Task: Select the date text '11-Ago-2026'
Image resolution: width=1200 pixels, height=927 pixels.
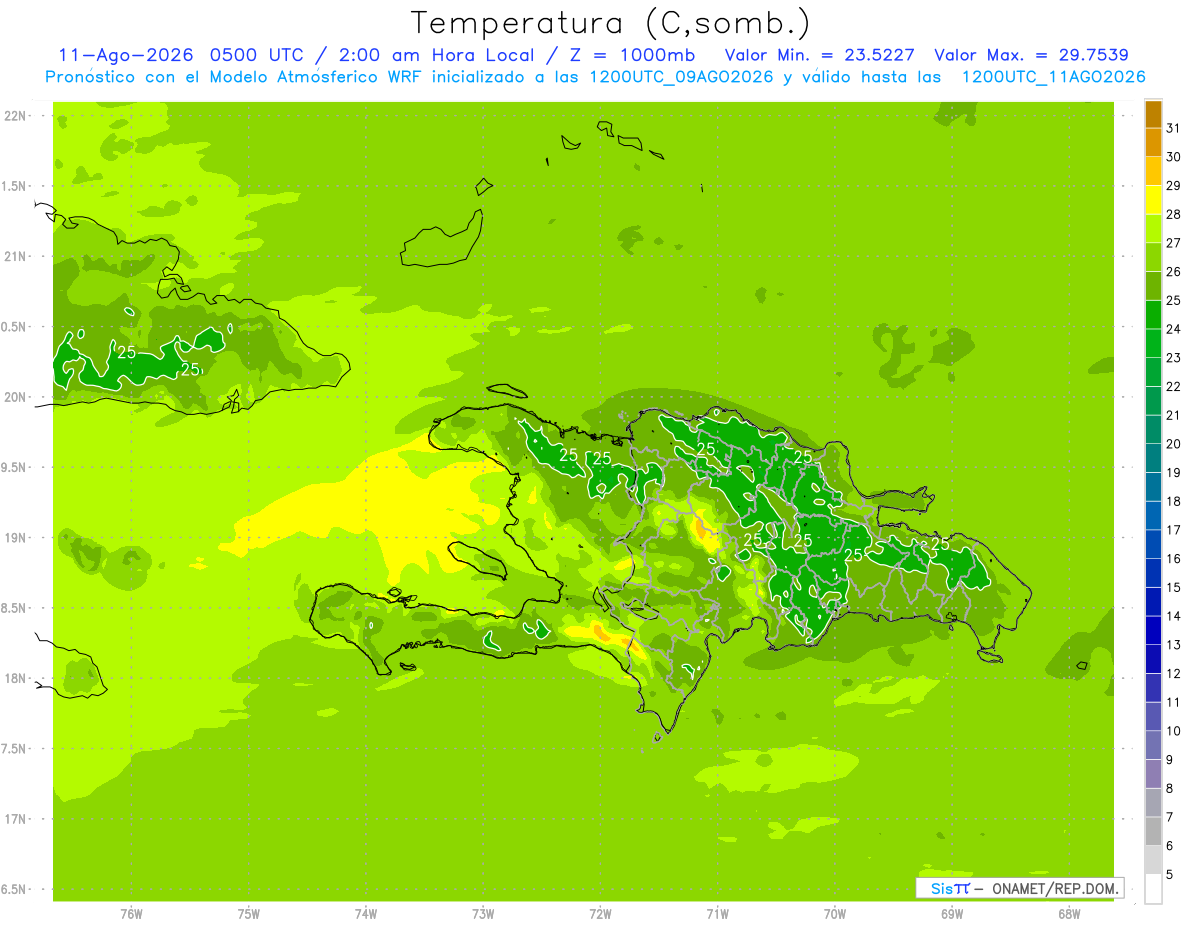Action: (x=127, y=55)
